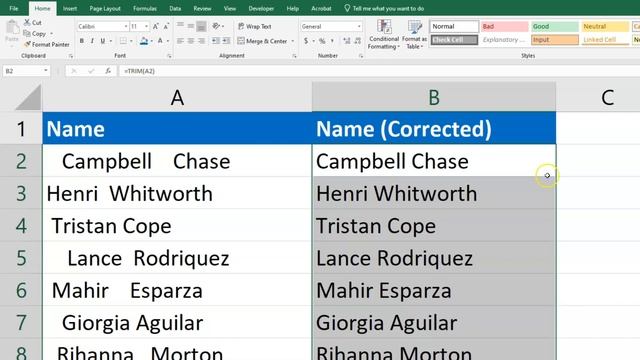The width and height of the screenshot is (640, 360).
Task: Click the lightbulb Tell me icon
Action: 347,8
